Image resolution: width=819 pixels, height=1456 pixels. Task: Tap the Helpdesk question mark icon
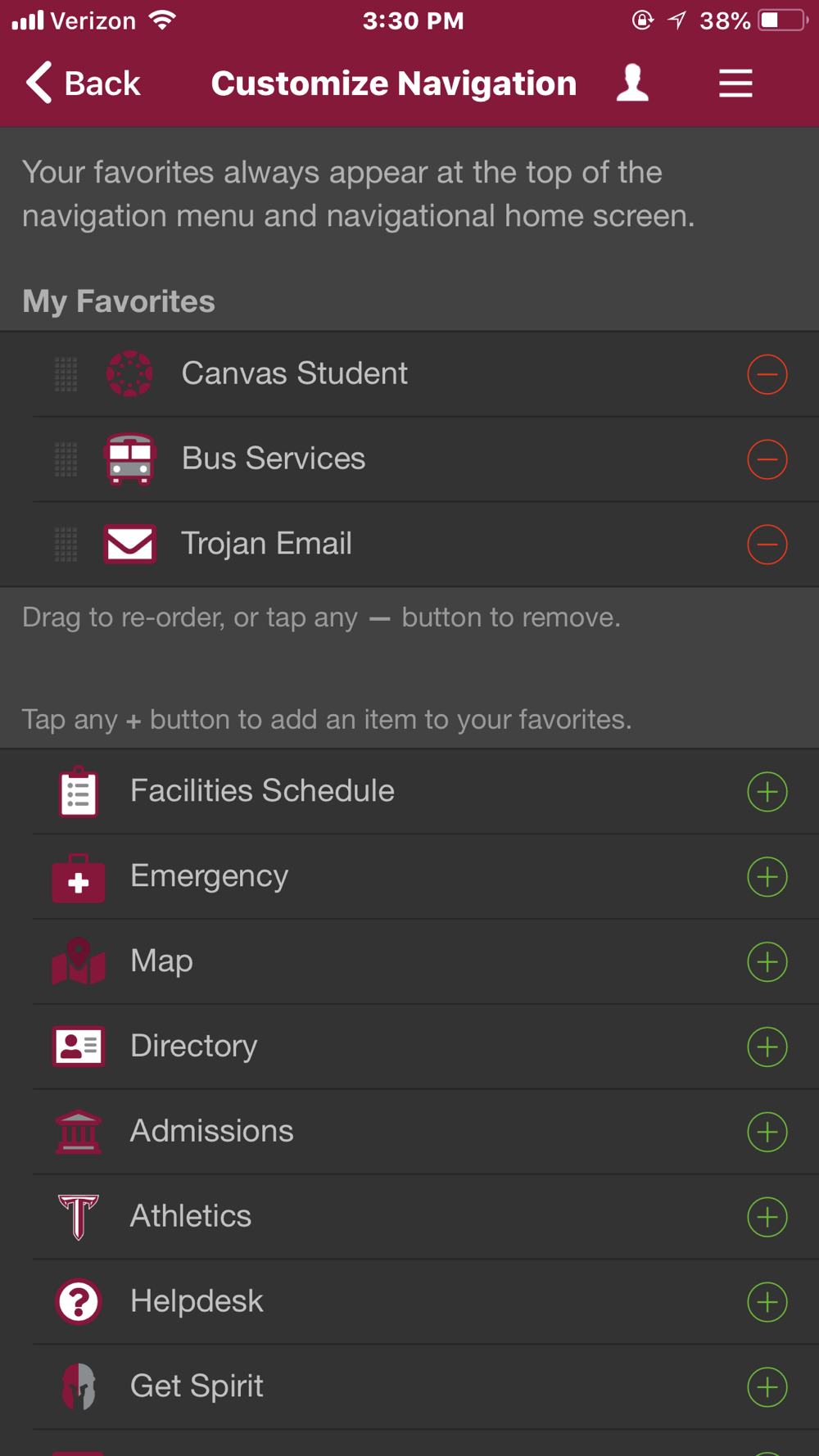[79, 1302]
